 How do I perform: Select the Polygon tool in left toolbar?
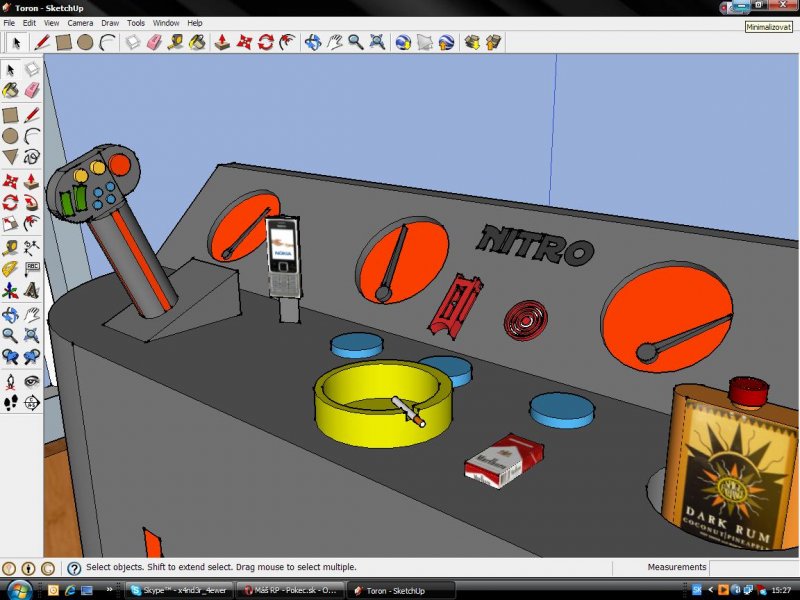click(x=10, y=156)
